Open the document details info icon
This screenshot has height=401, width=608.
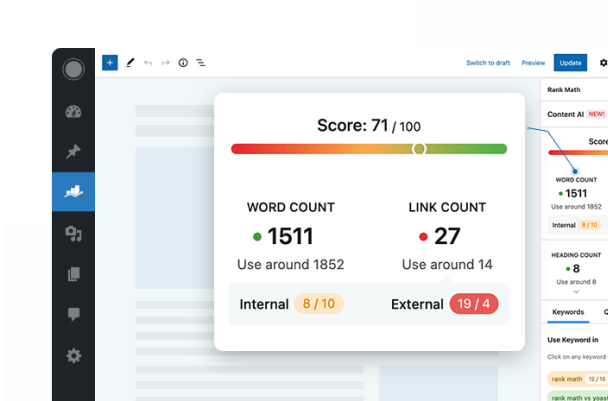(x=183, y=63)
